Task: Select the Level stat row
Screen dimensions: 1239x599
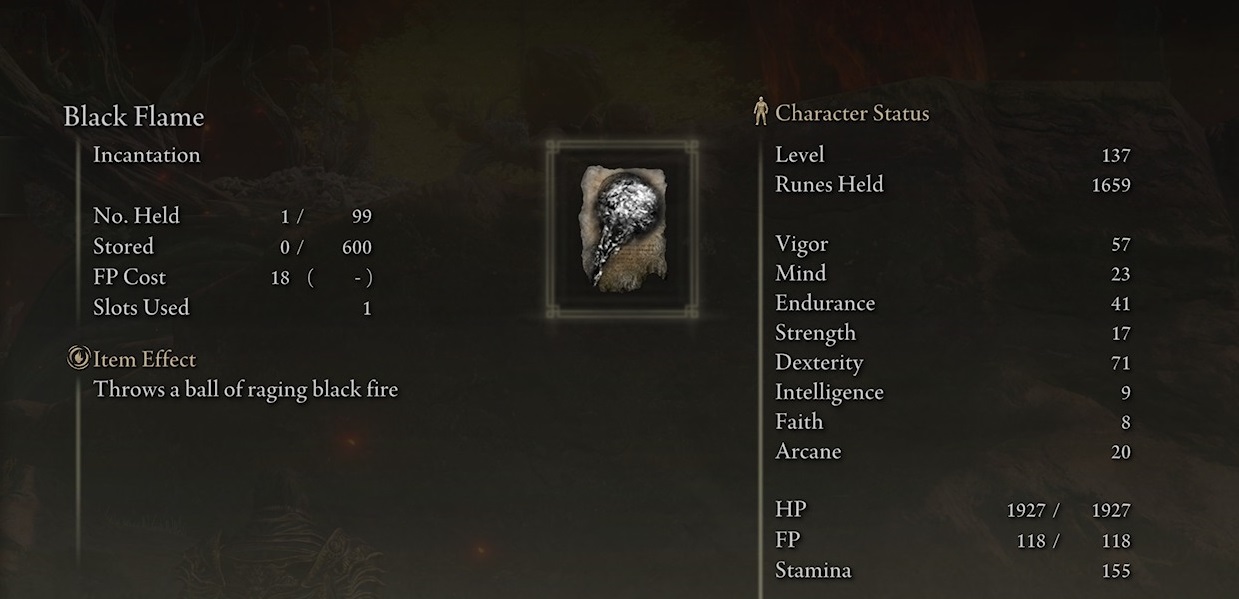Action: tap(952, 155)
